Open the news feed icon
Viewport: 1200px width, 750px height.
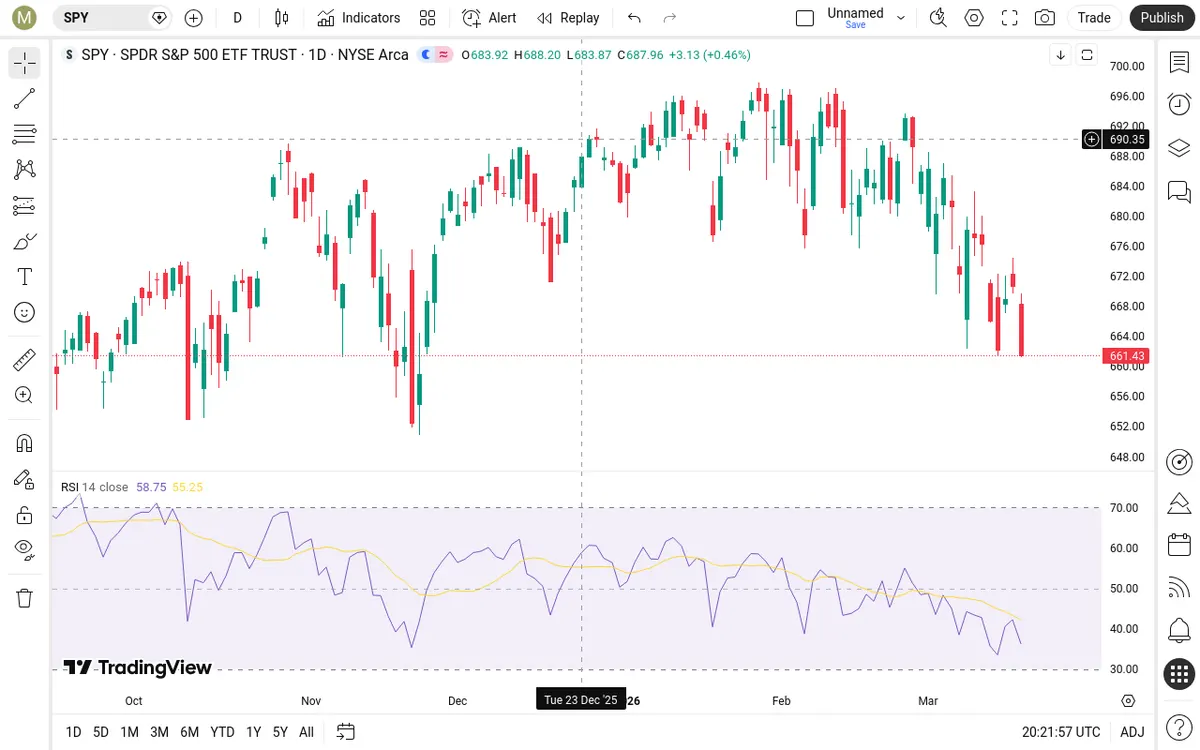tap(1179, 588)
